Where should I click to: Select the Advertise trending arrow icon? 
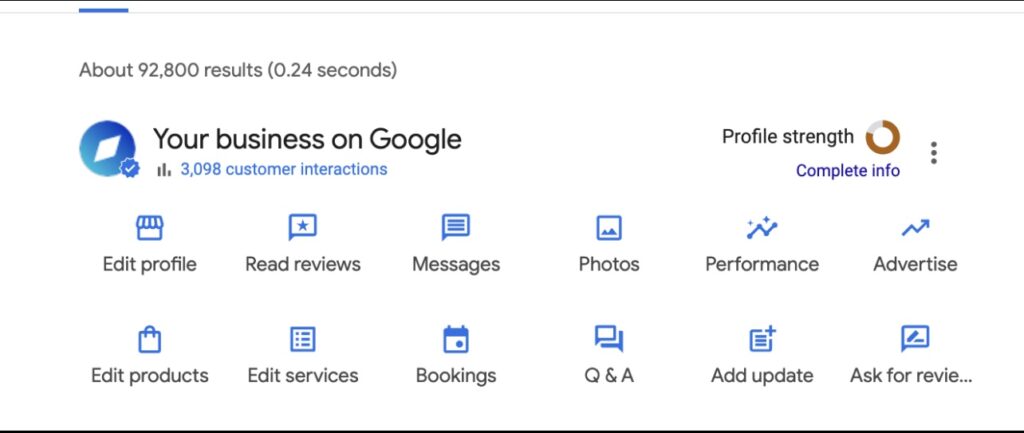915,228
